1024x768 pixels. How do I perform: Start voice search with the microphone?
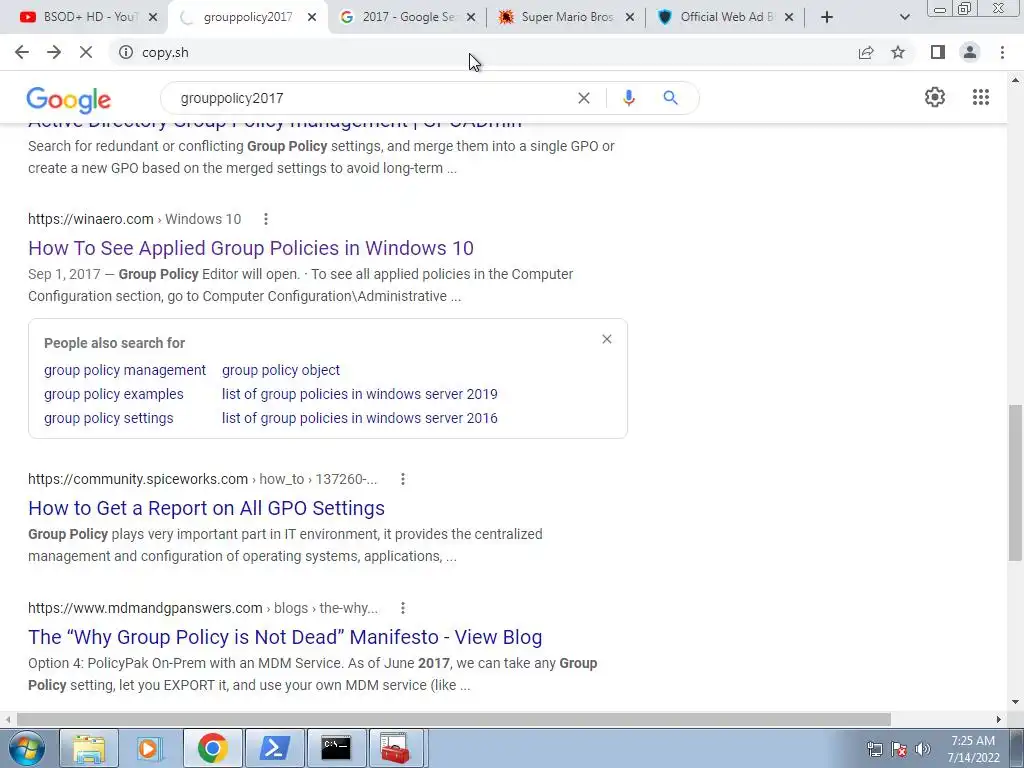coord(629,98)
